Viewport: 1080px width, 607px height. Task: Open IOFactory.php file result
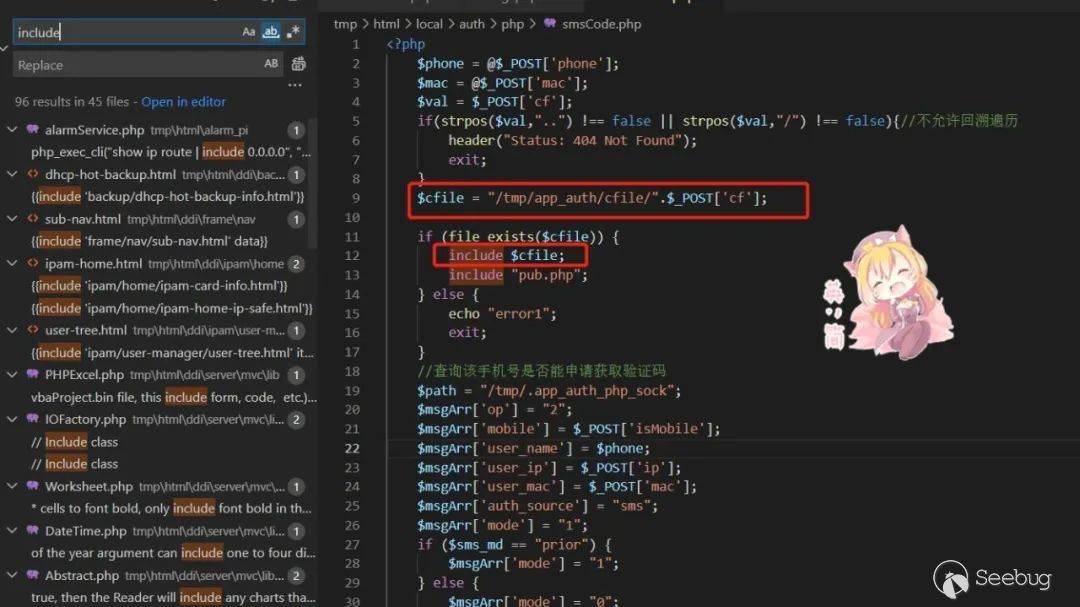click(85, 419)
